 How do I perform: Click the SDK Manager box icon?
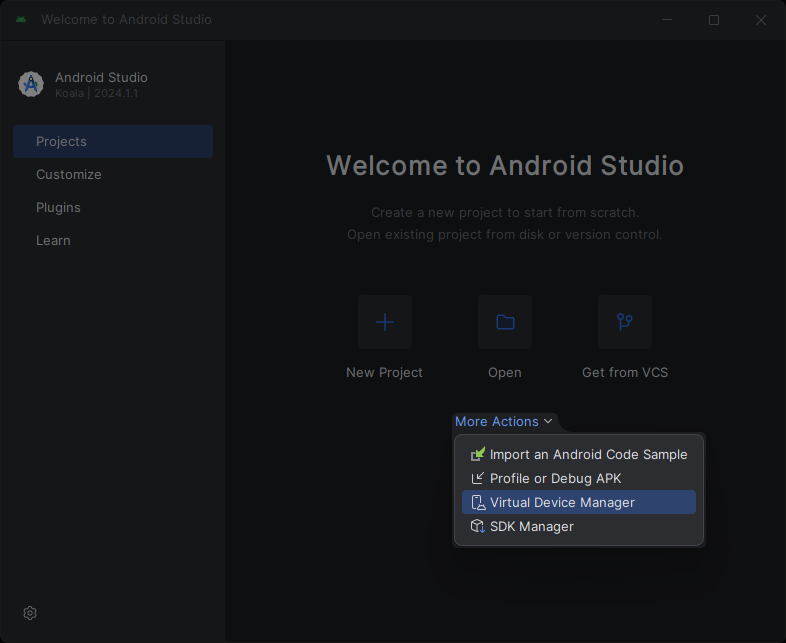[x=478, y=526]
